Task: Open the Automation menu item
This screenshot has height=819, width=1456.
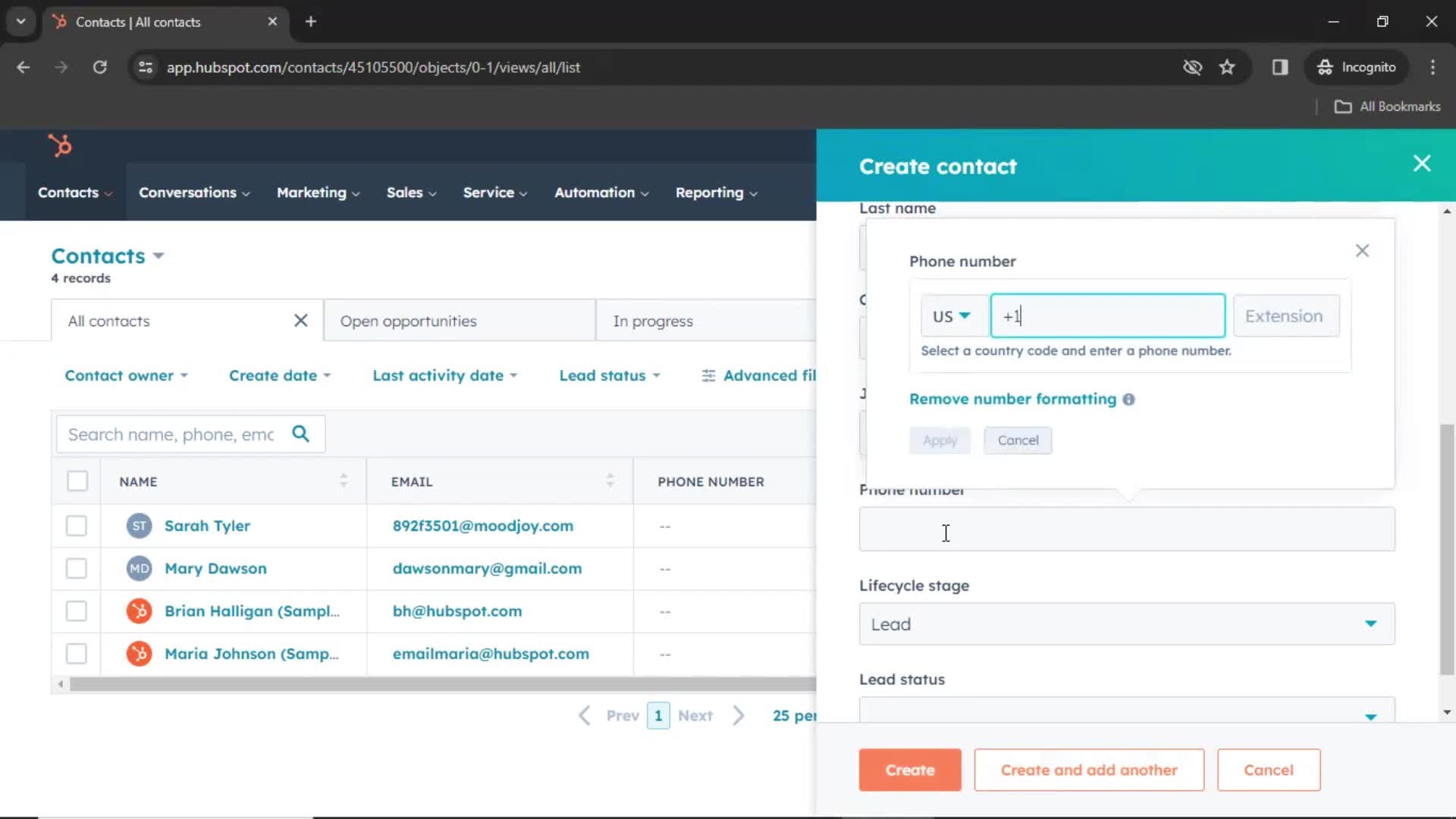Action: [x=601, y=192]
